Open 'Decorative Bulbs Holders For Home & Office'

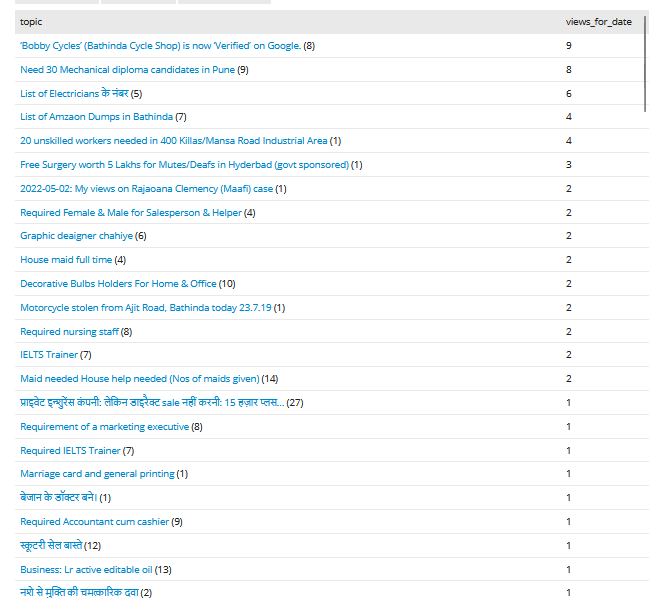click(118, 284)
